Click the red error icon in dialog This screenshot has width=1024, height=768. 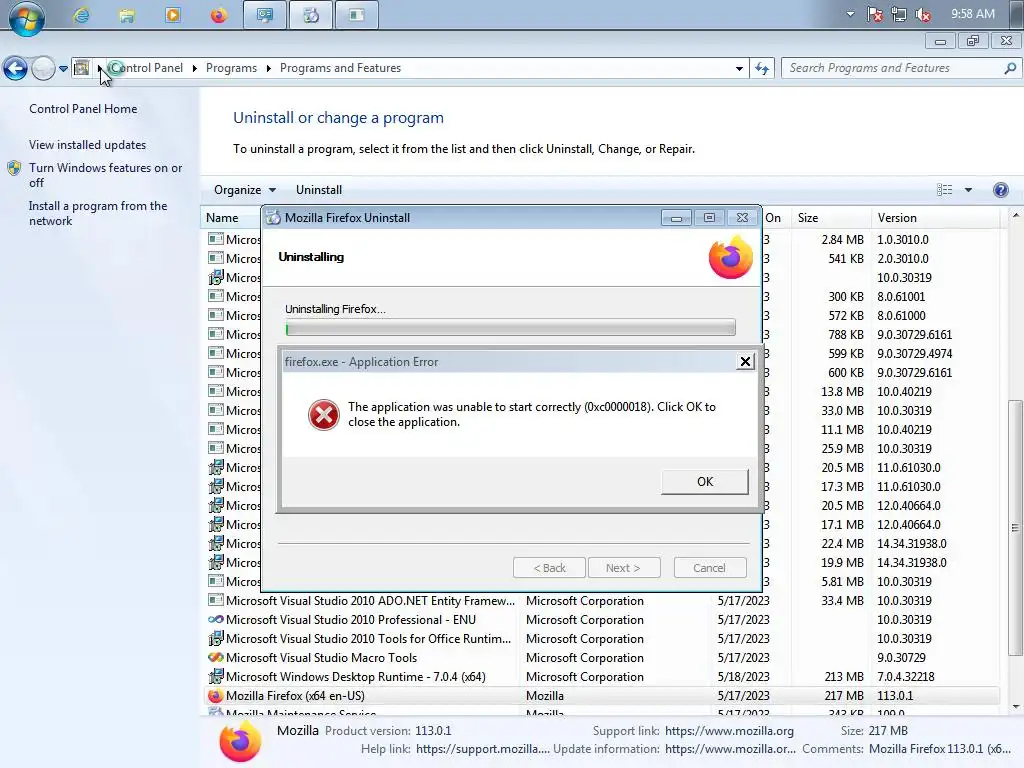[x=324, y=415]
